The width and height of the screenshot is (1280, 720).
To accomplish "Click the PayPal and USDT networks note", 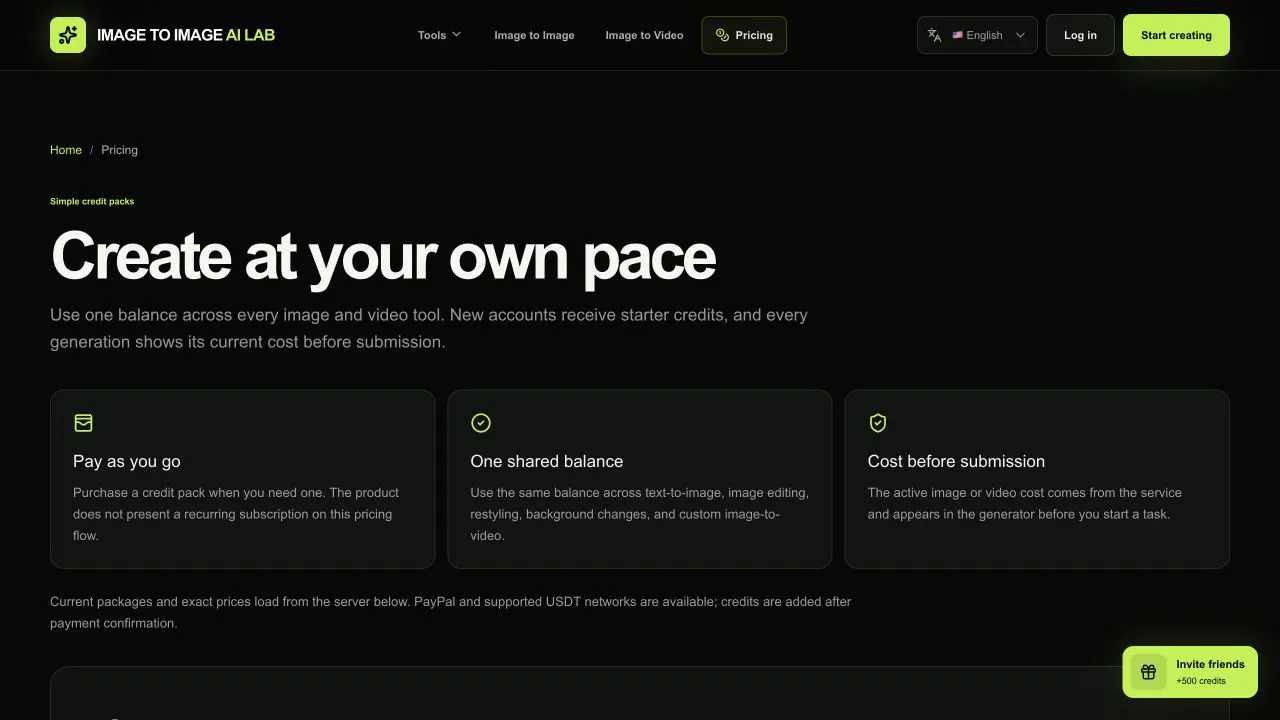I will [451, 612].
